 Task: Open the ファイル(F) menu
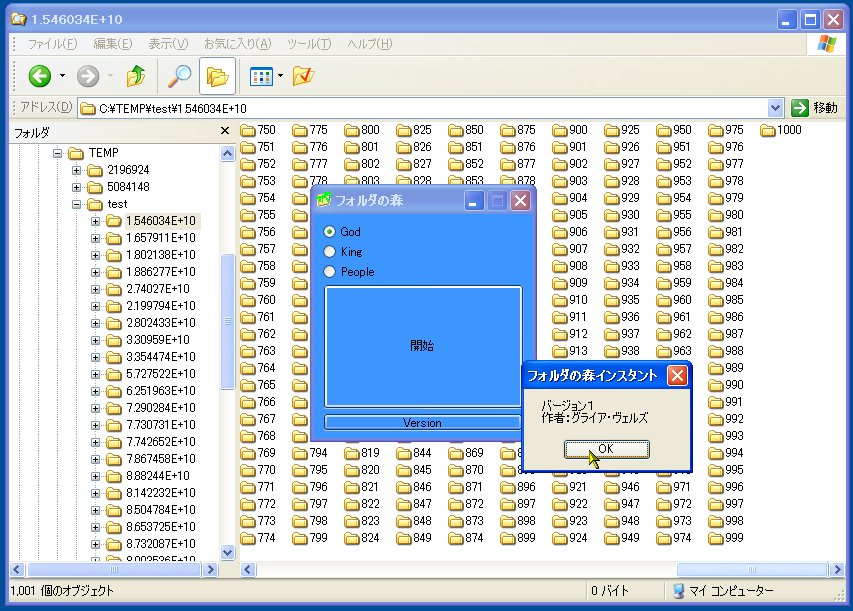pos(52,44)
